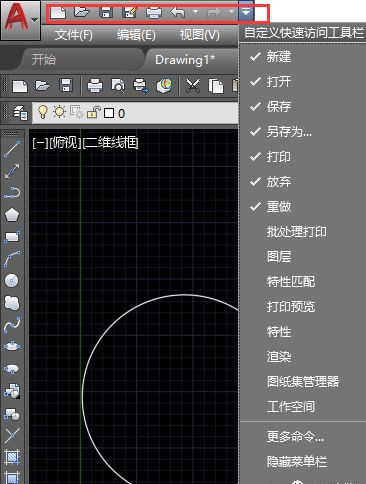Screen dimensions: 366x484
Task: Click Plot printer icon in standard toolbar
Action: pyautogui.click(x=95, y=86)
